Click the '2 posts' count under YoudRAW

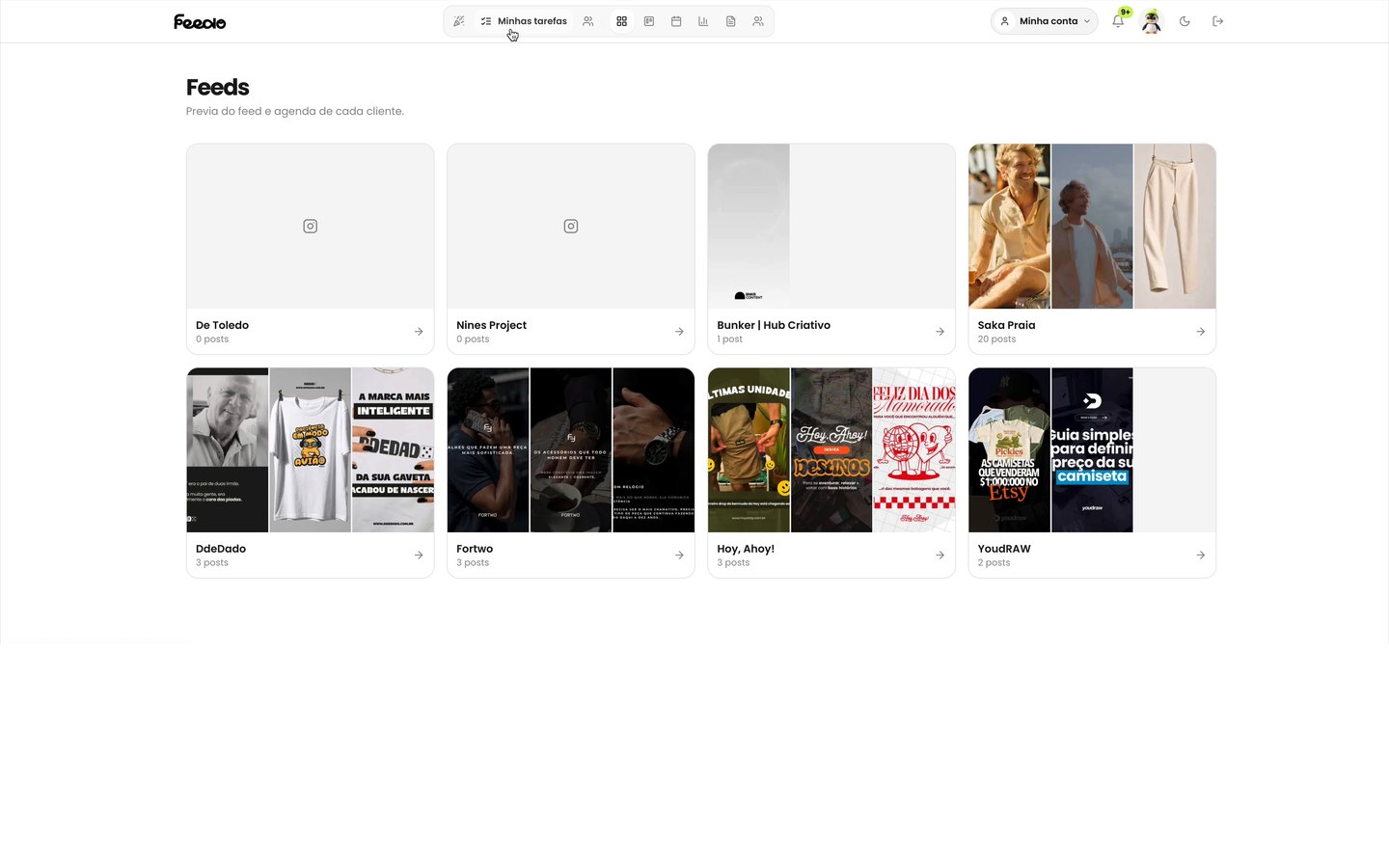(994, 563)
